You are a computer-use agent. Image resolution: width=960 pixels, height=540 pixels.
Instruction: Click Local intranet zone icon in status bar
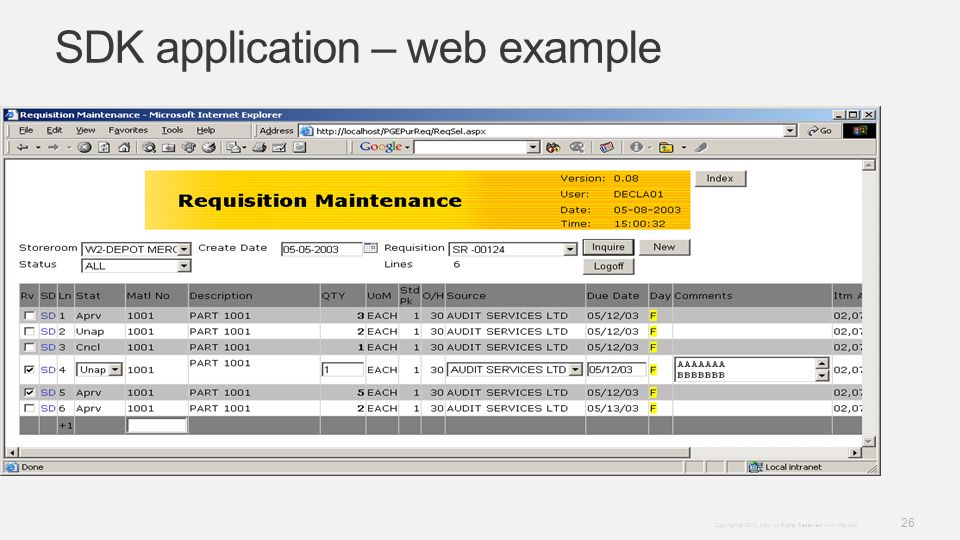(x=756, y=467)
